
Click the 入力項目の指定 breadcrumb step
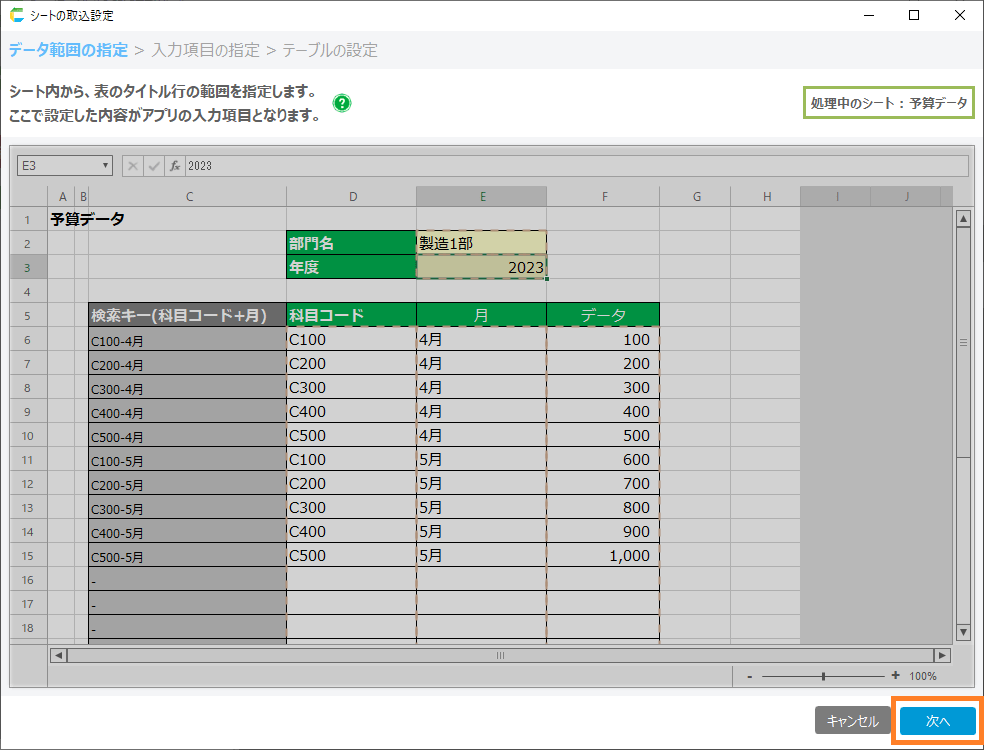(x=206, y=50)
